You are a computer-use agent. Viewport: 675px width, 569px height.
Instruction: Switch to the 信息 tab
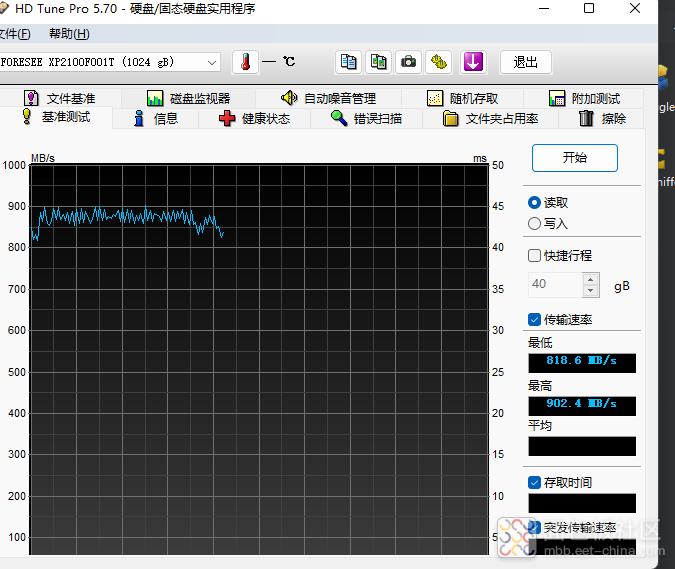point(155,118)
